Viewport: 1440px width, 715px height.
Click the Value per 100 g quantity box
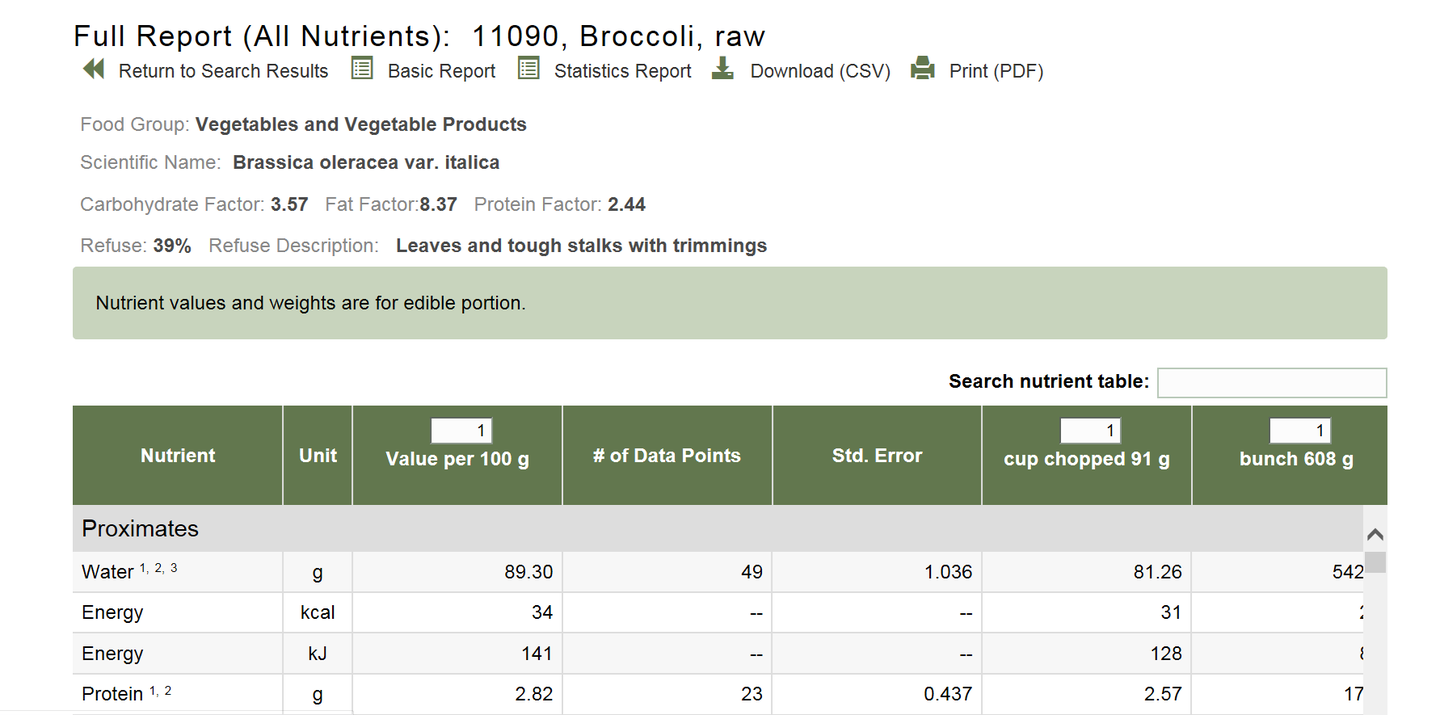pyautogui.click(x=462, y=431)
